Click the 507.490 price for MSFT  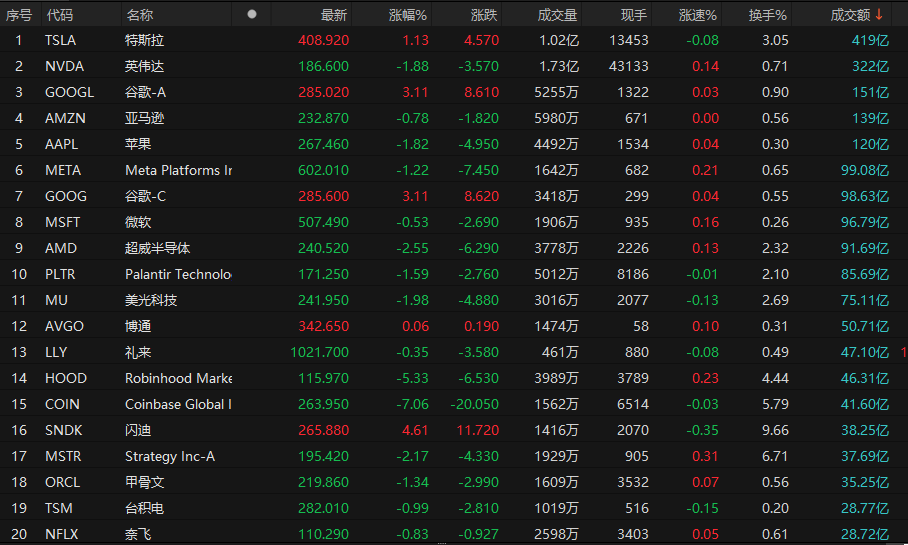tap(323, 222)
